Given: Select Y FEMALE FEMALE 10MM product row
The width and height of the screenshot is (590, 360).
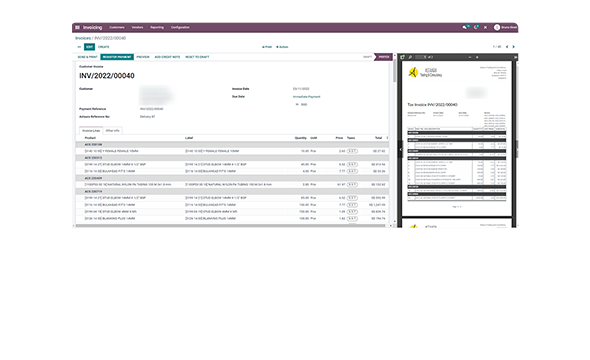Looking at the screenshot, I should pos(232,151).
